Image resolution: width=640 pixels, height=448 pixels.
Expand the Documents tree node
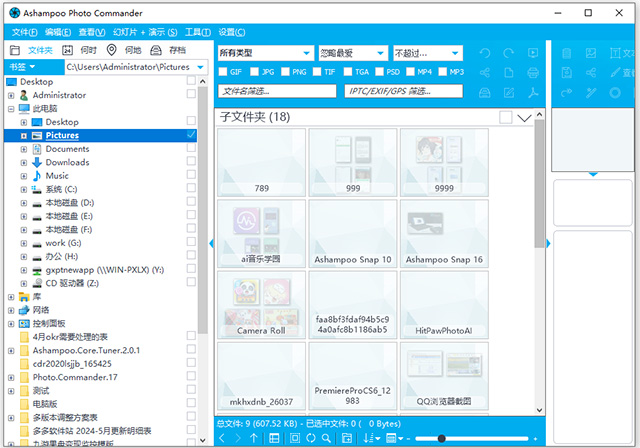click(x=24, y=149)
